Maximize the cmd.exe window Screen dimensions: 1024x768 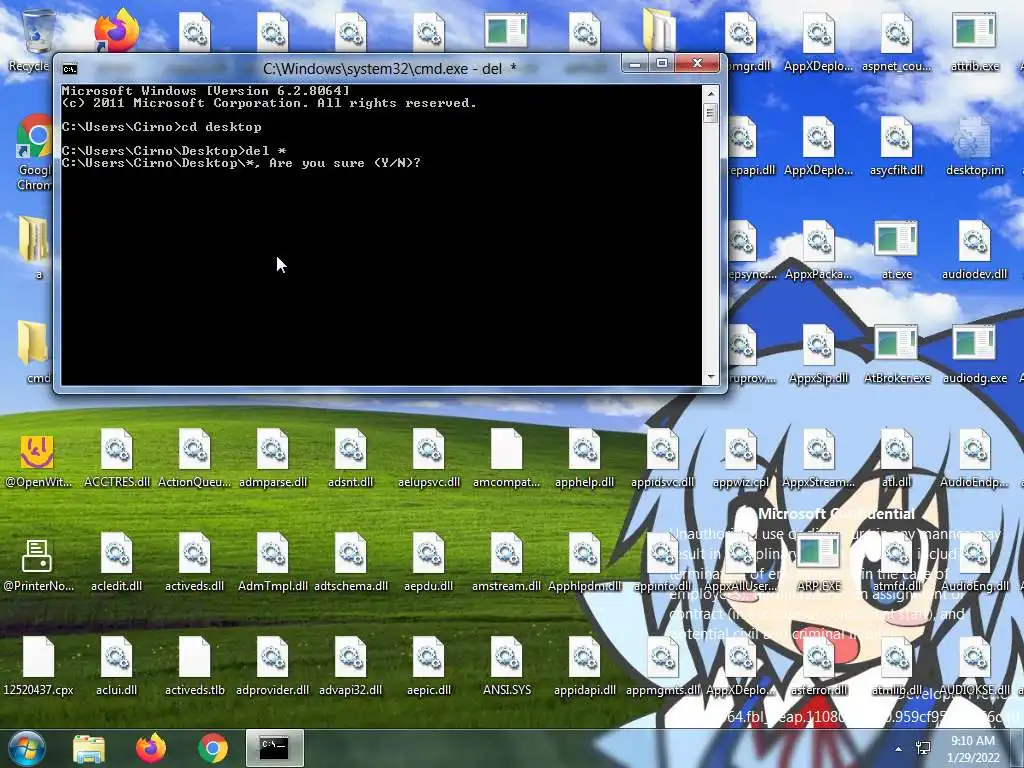[662, 64]
